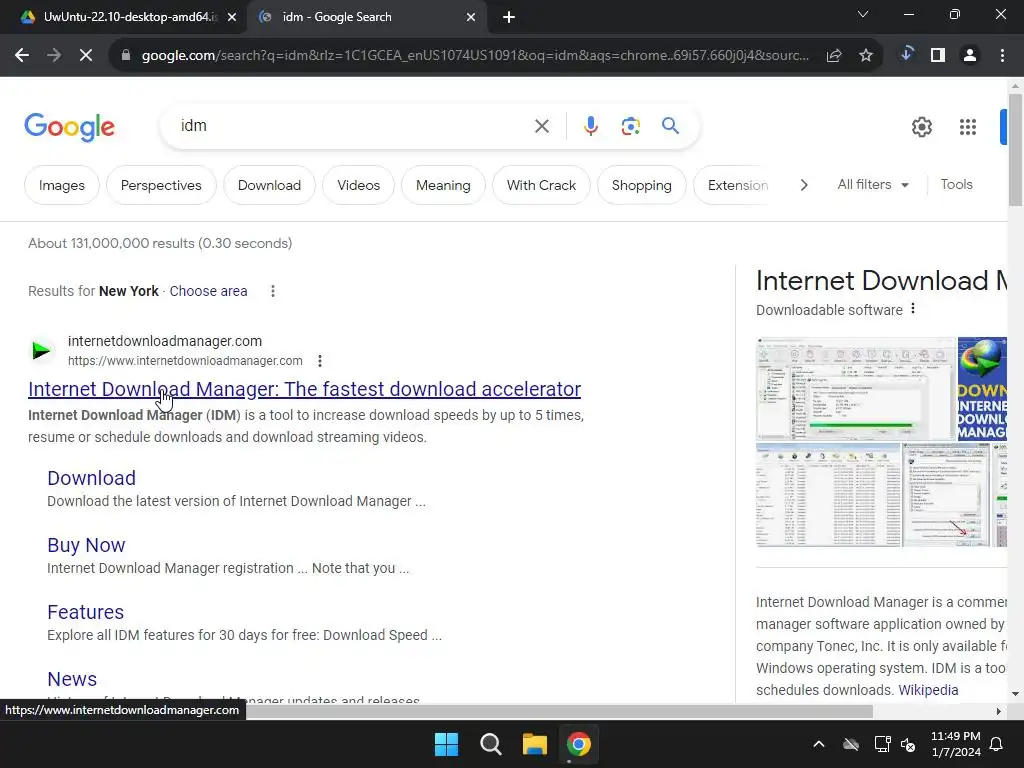
Task: Open the Chrome profile icon
Action: [970, 56]
